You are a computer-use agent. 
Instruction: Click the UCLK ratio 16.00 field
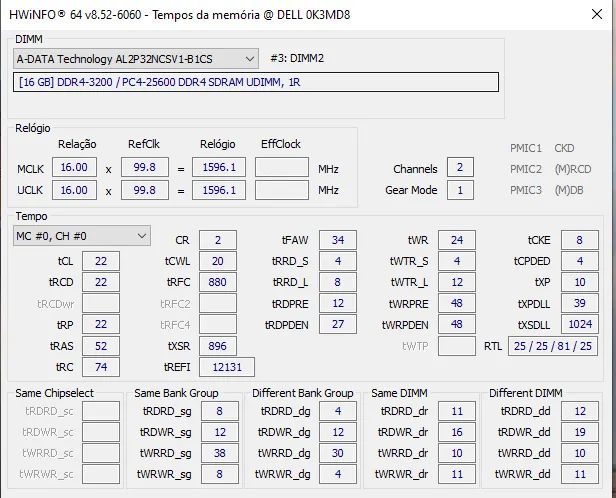coord(74,190)
